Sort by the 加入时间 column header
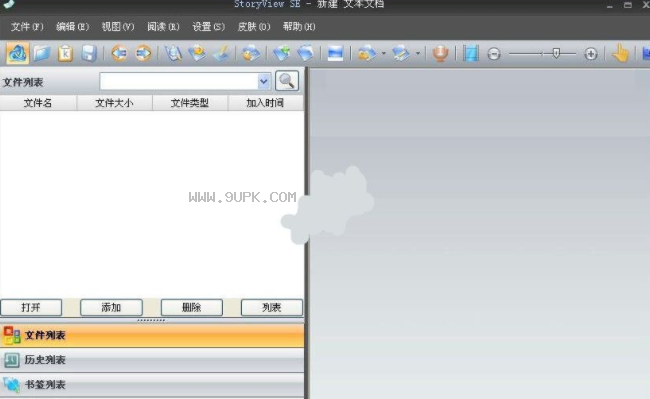Image resolution: width=650 pixels, height=399 pixels. click(x=265, y=103)
